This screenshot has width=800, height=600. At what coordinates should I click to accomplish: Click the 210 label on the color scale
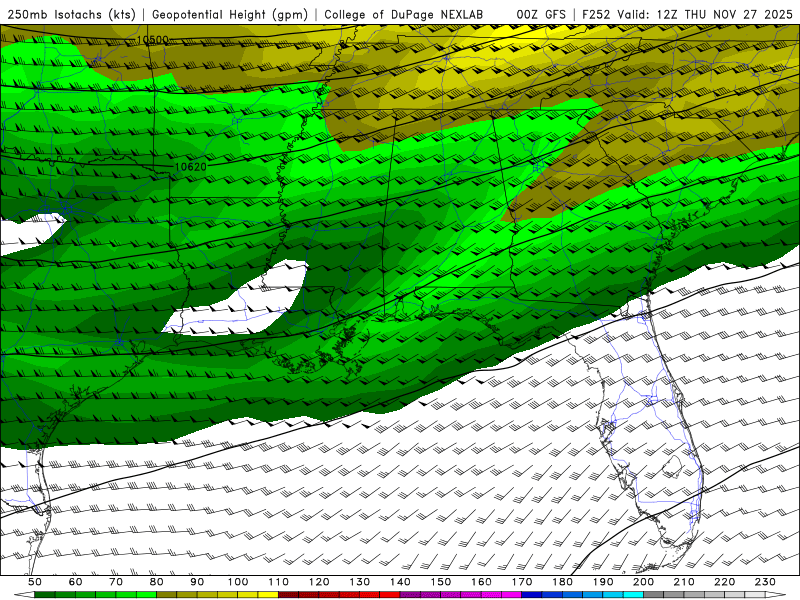pos(684,582)
